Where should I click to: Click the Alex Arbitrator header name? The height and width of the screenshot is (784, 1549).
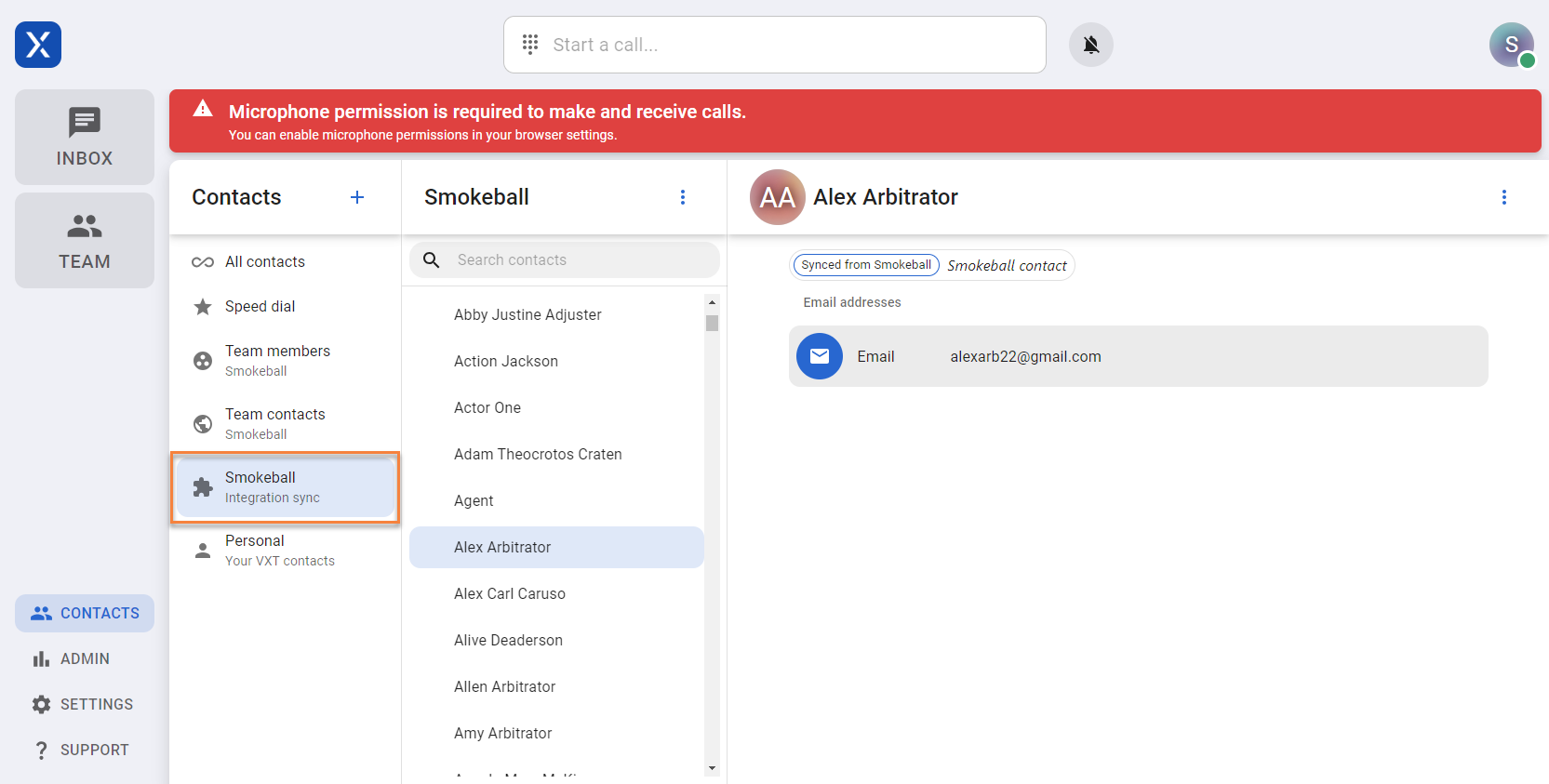click(x=886, y=197)
